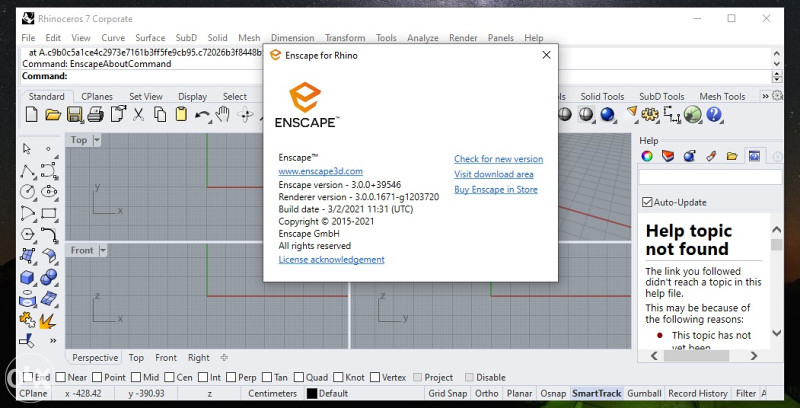The height and width of the screenshot is (408, 800).
Task: Open the License acknowledgement link
Action: point(331,260)
